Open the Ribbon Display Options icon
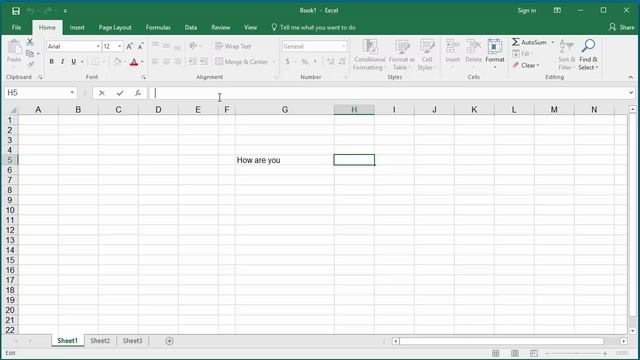 click(x=557, y=11)
